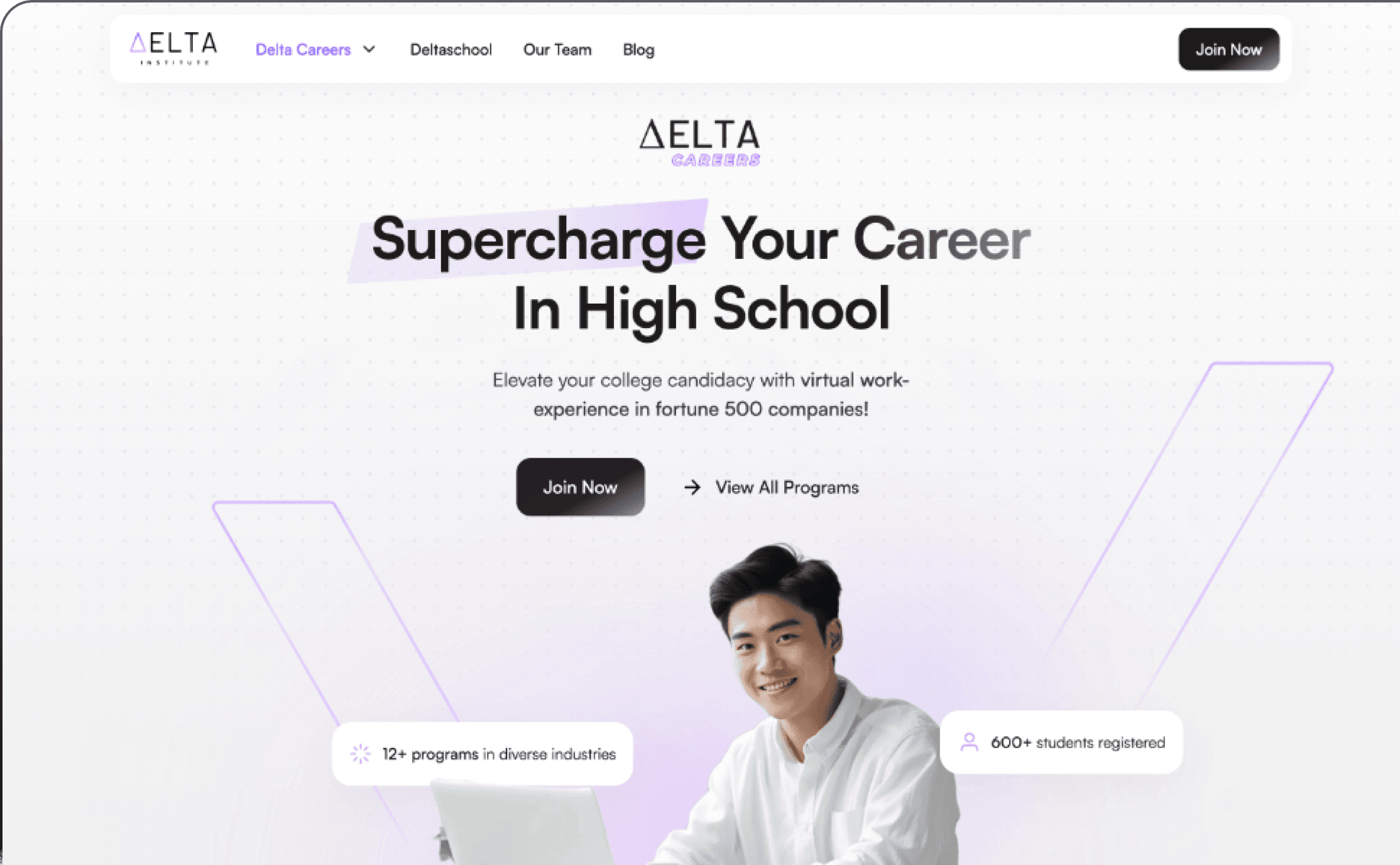Click the Delta Careers dropdown chevron
The height and width of the screenshot is (865, 1400).
pyautogui.click(x=371, y=49)
